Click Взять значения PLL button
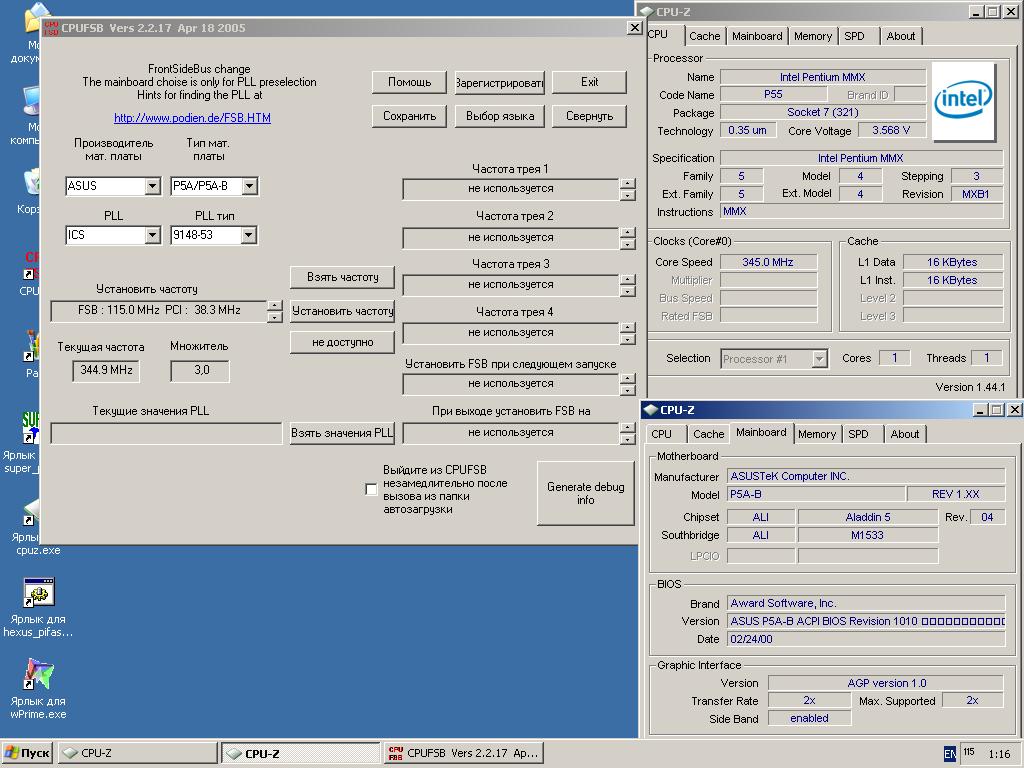The image size is (1024, 768). pyautogui.click(x=343, y=433)
